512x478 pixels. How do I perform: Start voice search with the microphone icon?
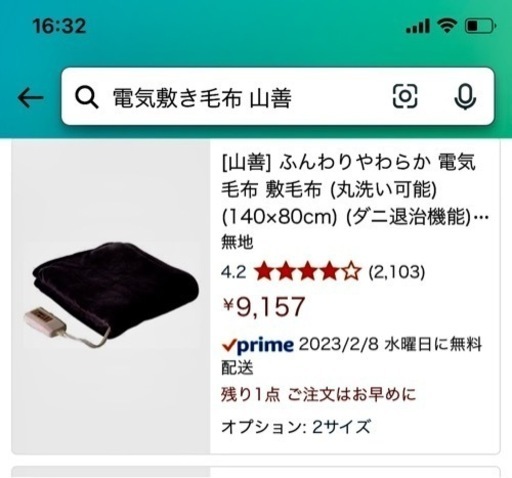point(465,97)
